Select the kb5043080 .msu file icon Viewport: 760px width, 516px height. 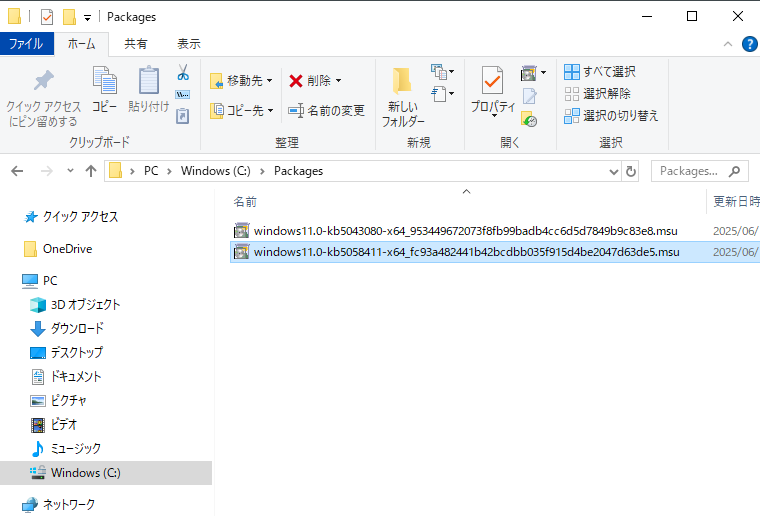click(241, 231)
